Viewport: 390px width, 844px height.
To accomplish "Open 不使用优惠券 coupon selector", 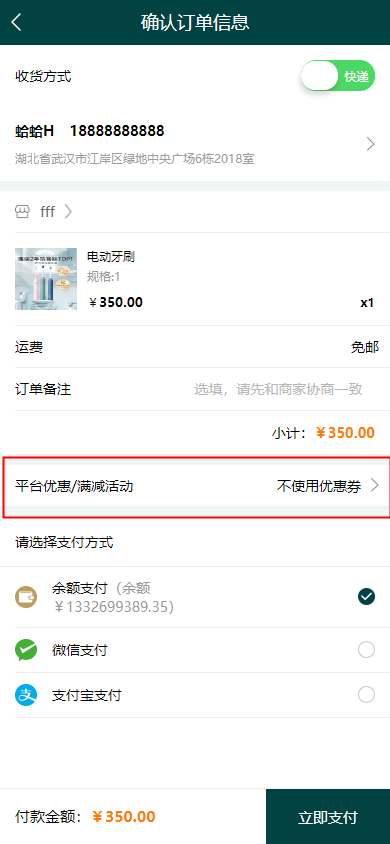I will click(328, 486).
